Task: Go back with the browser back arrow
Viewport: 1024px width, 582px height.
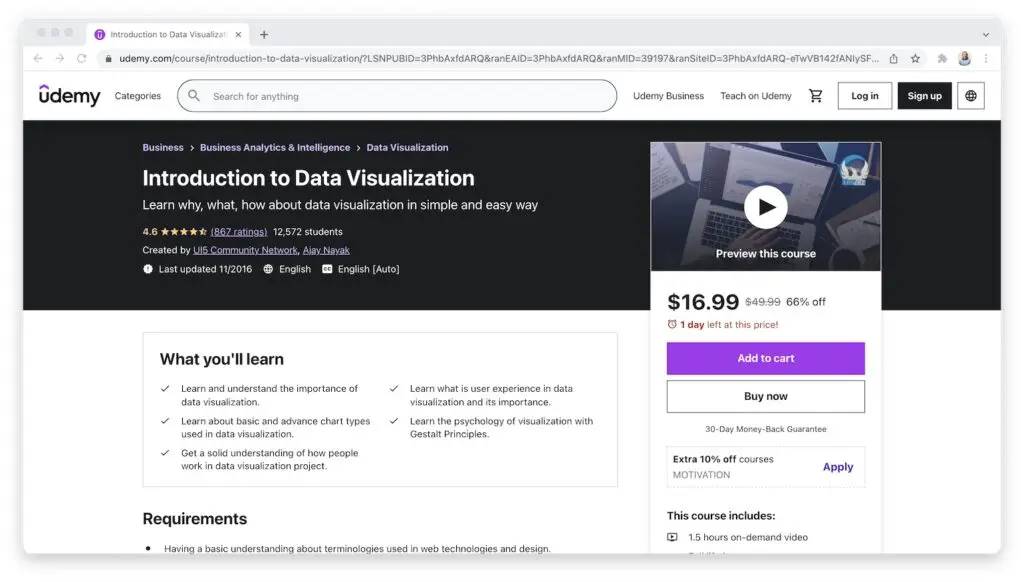Action: 38,58
